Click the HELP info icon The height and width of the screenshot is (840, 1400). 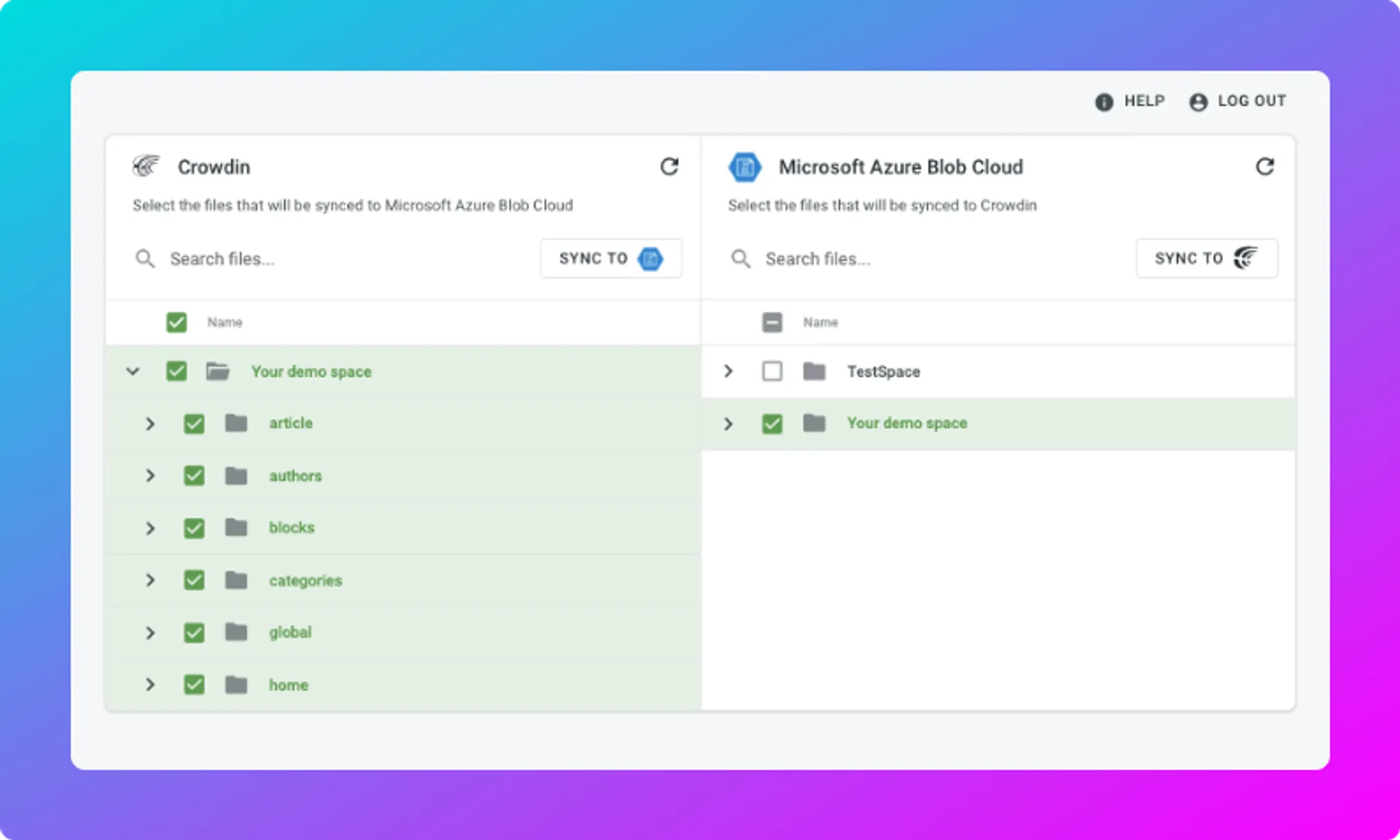(x=1104, y=102)
